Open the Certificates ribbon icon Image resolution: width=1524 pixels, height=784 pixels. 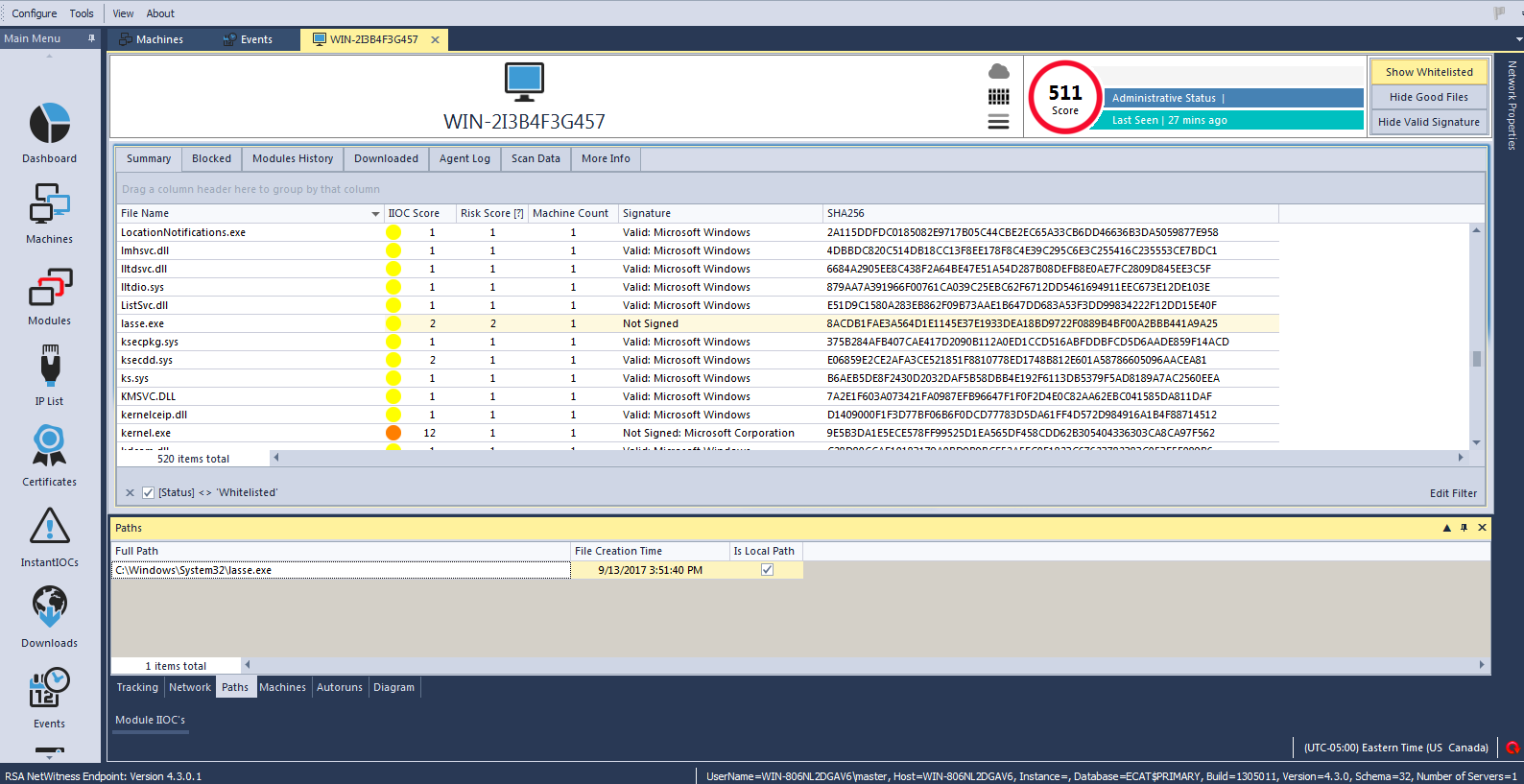tap(50, 447)
